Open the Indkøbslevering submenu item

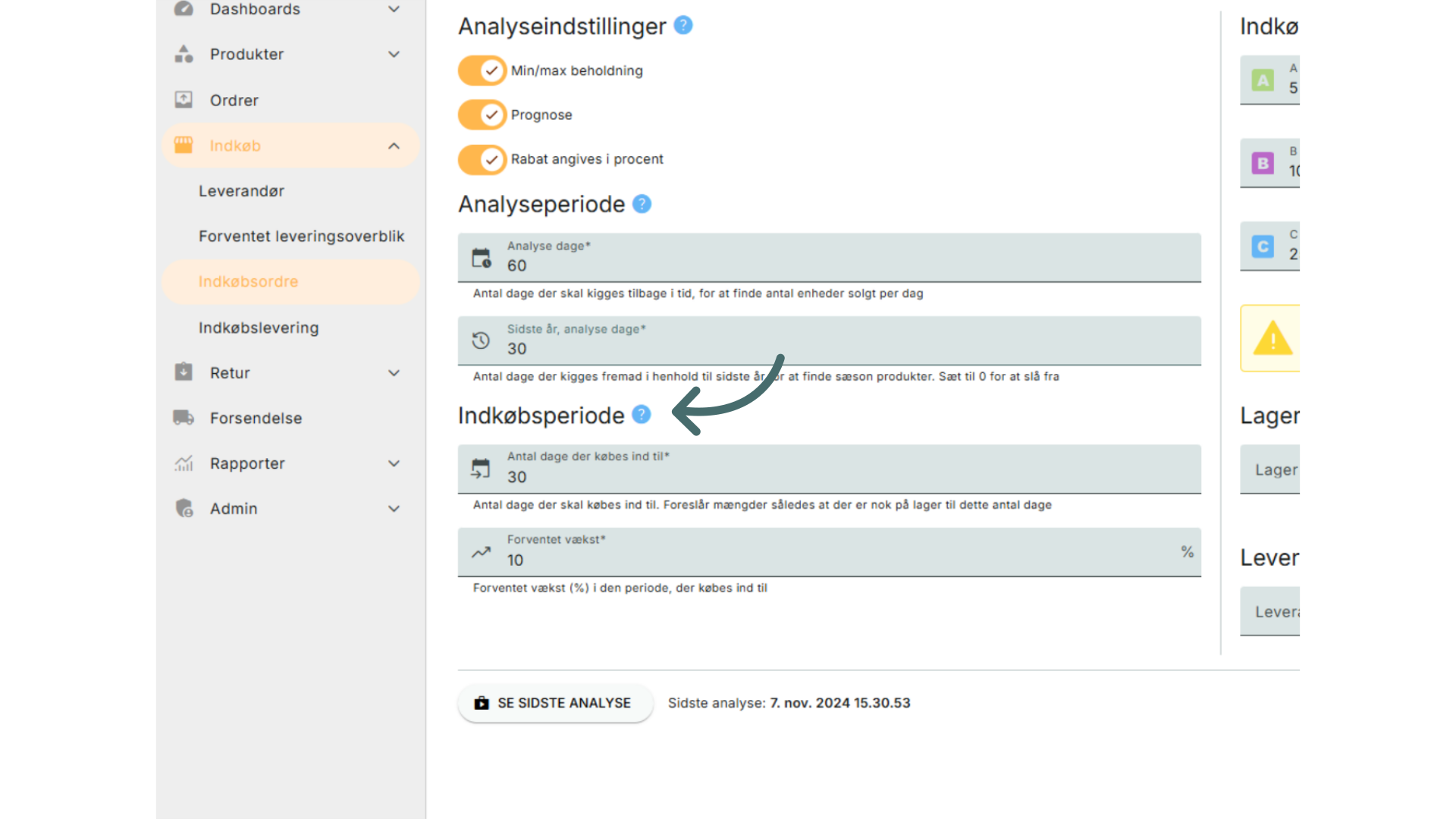[x=259, y=328]
